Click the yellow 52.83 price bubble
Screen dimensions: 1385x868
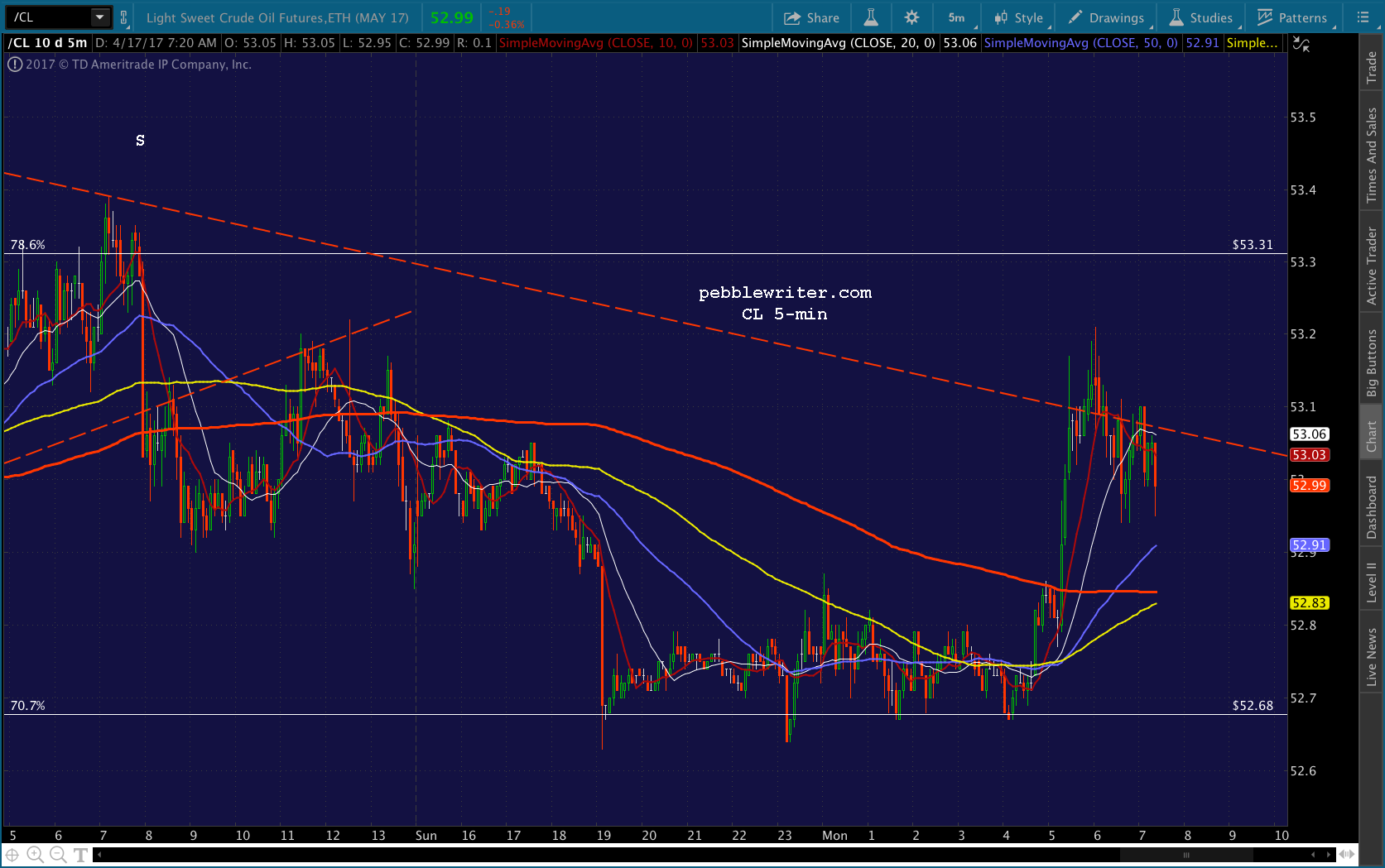coord(1310,603)
